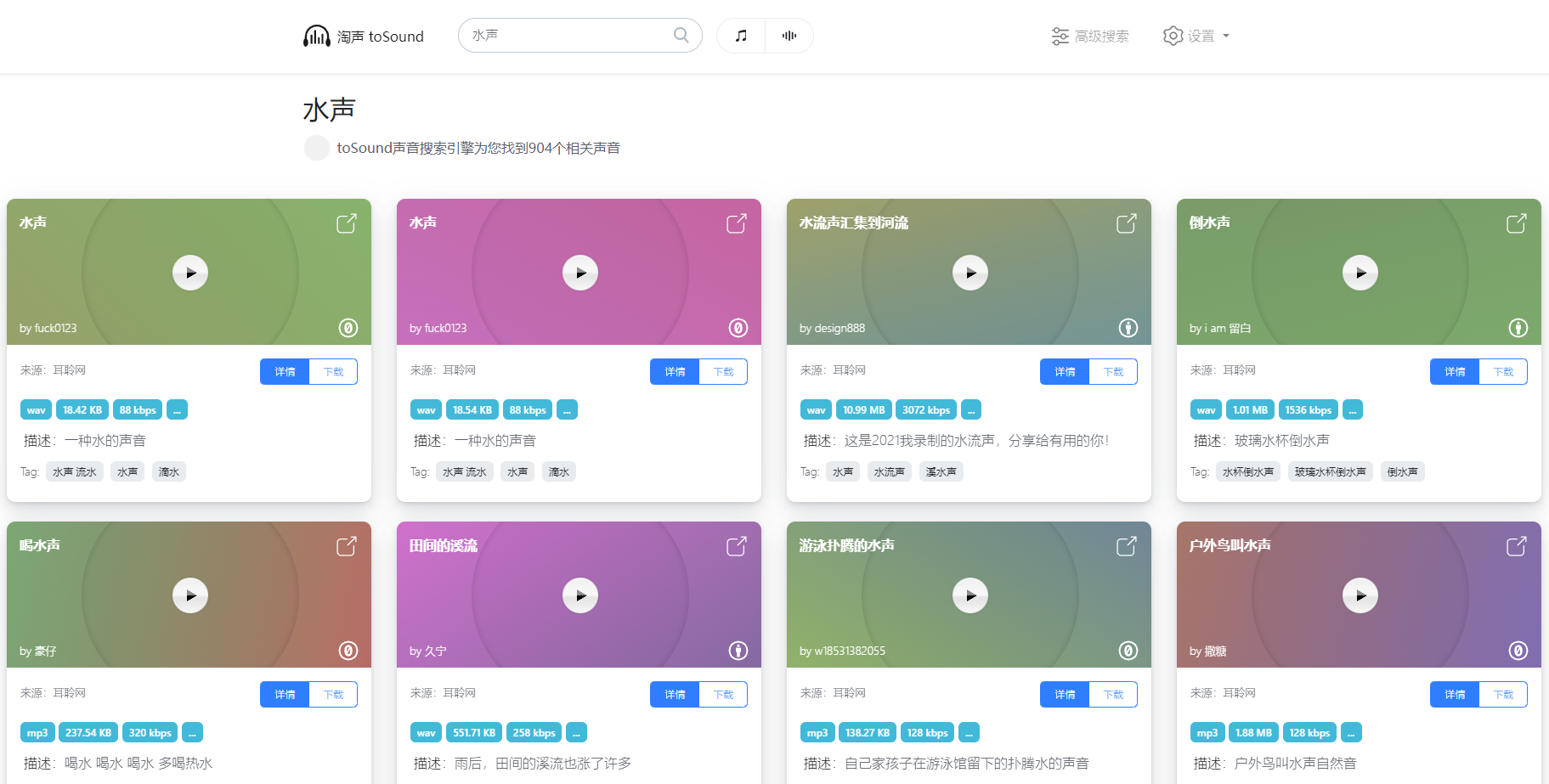Click attribution icon on 倒水声 card
This screenshot has height=784, width=1549.
(x=1518, y=328)
